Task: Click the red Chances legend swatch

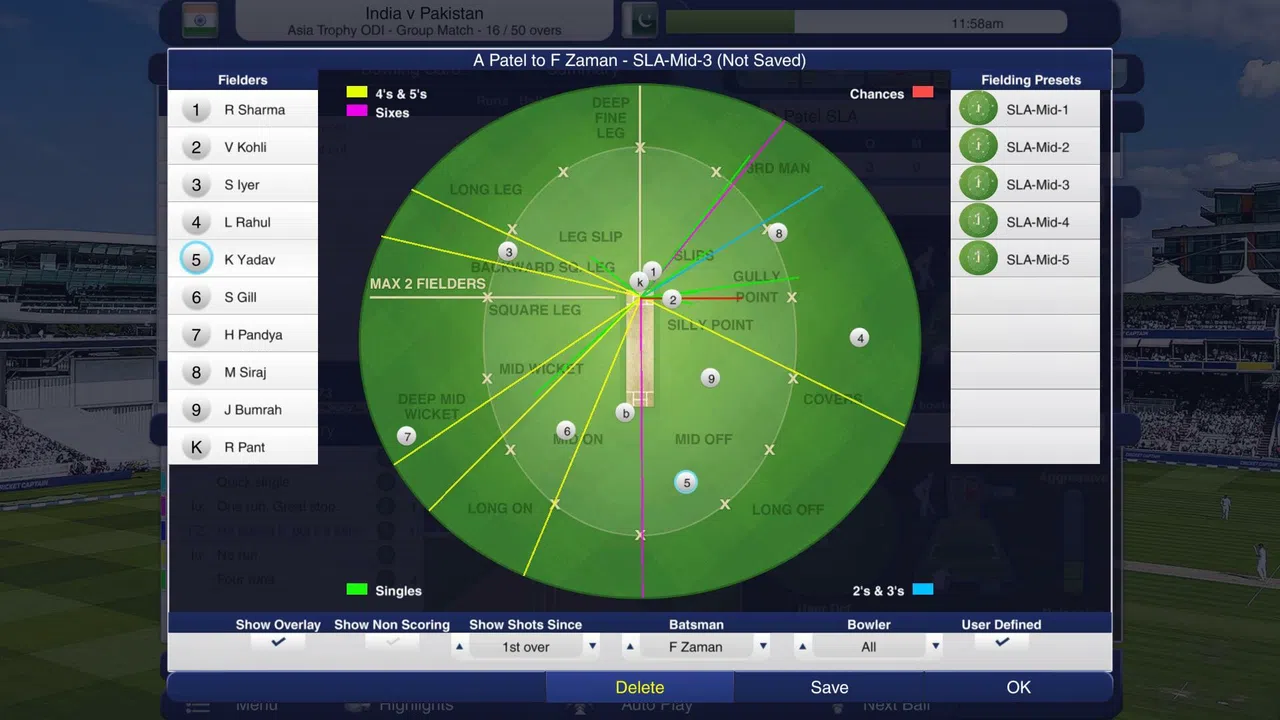Action: pyautogui.click(x=923, y=92)
